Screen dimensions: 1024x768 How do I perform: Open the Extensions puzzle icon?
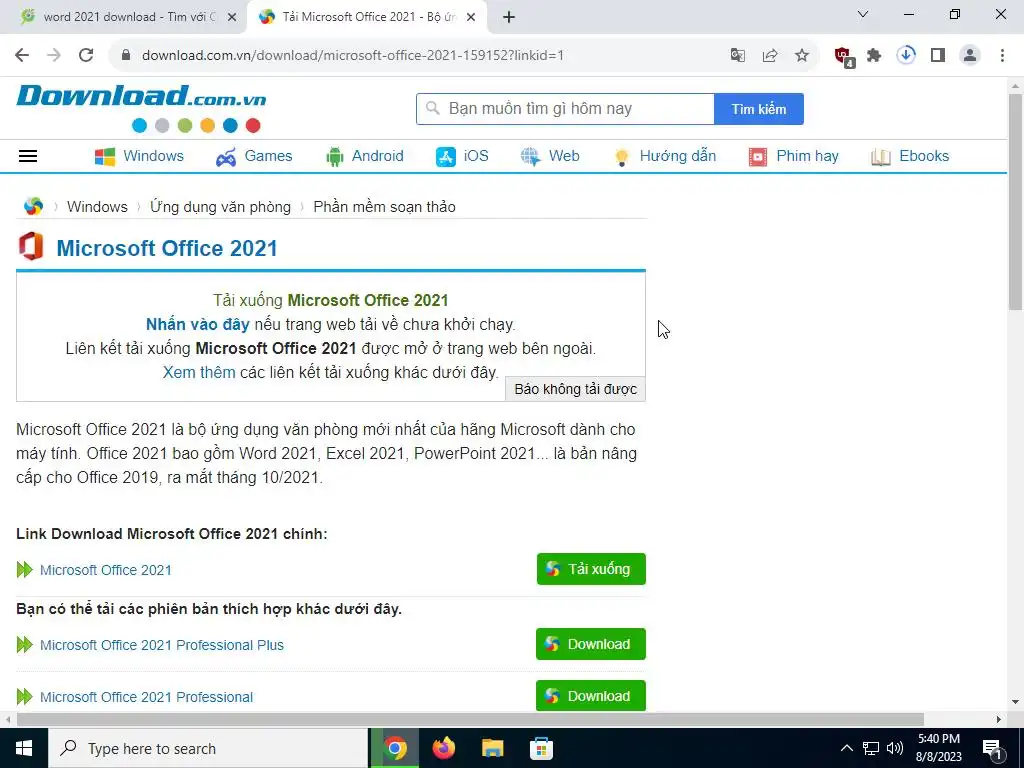(x=874, y=55)
